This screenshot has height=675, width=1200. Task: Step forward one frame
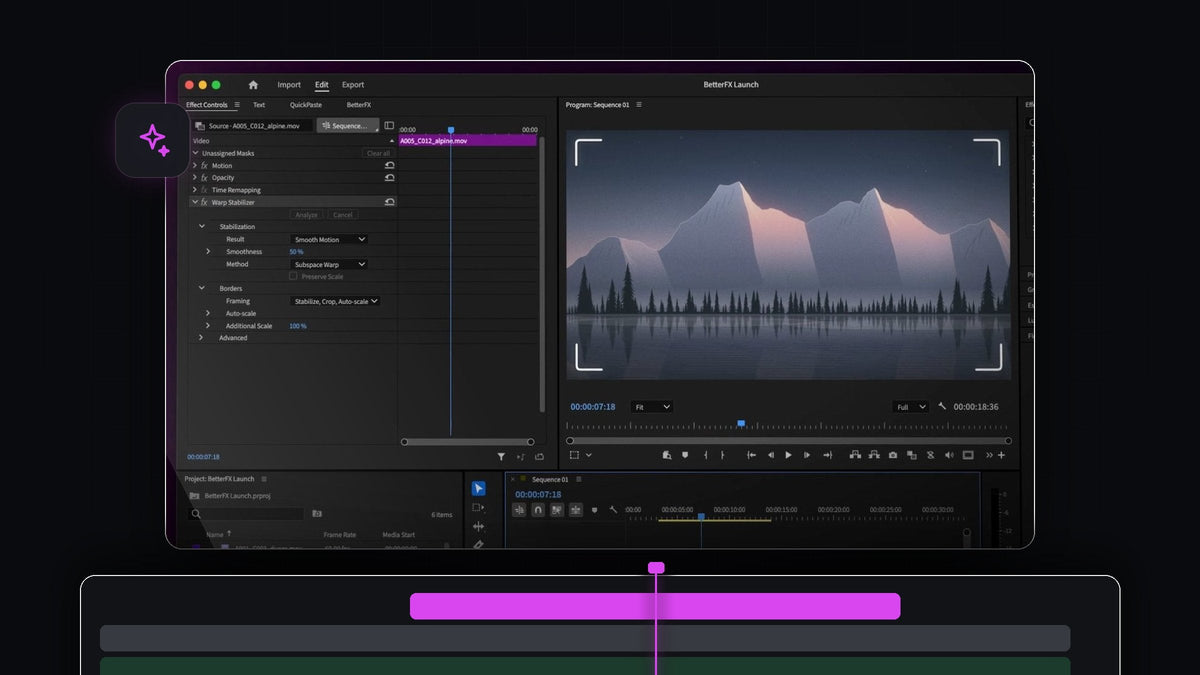[x=807, y=455]
